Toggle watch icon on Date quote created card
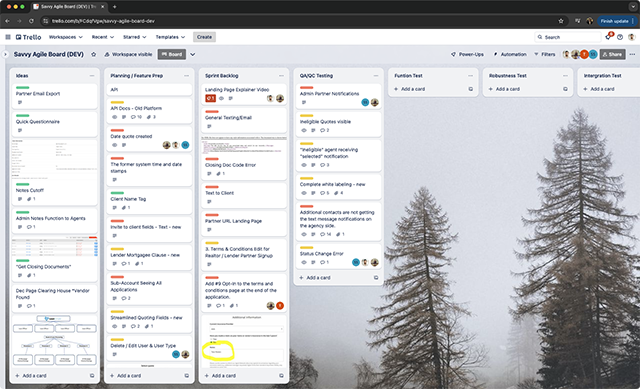This screenshot has width=640, height=389. click(x=114, y=145)
